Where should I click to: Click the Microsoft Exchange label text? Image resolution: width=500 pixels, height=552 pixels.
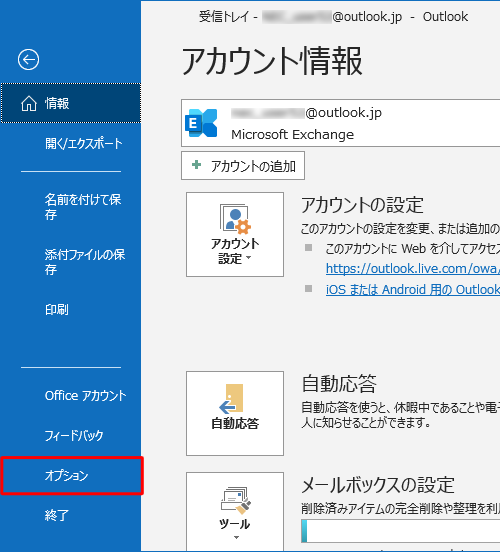(292, 134)
